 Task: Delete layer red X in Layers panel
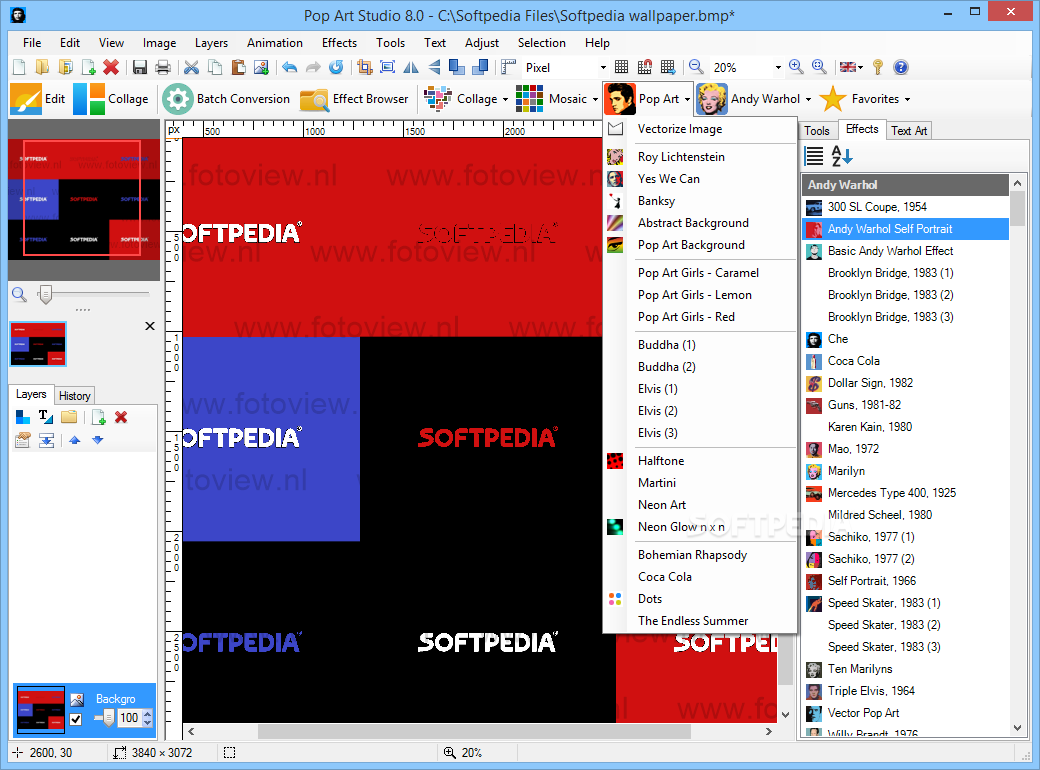point(121,417)
